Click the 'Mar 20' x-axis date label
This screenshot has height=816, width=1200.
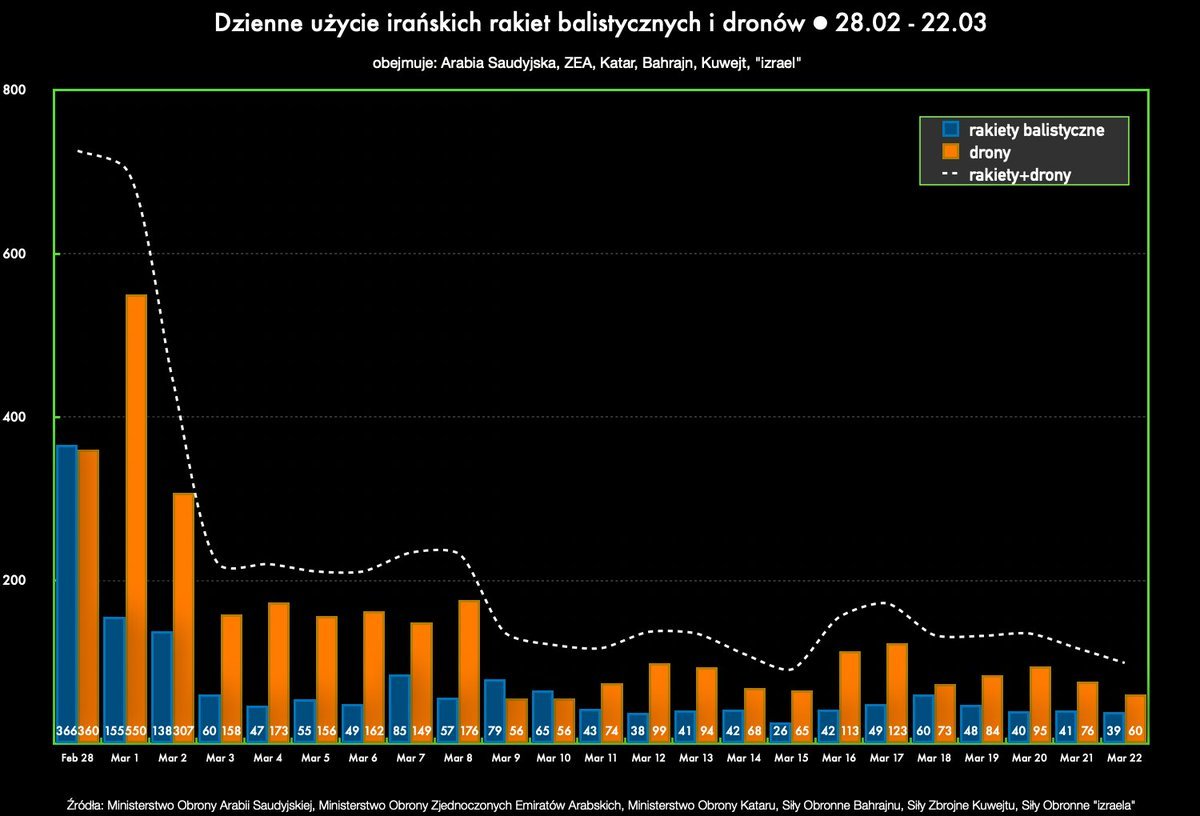pos(1030,759)
